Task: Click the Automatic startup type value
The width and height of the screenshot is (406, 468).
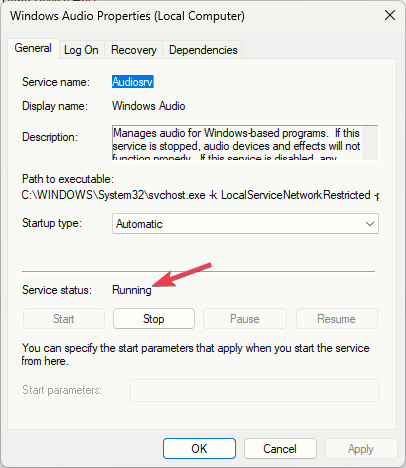Action: [x=139, y=224]
